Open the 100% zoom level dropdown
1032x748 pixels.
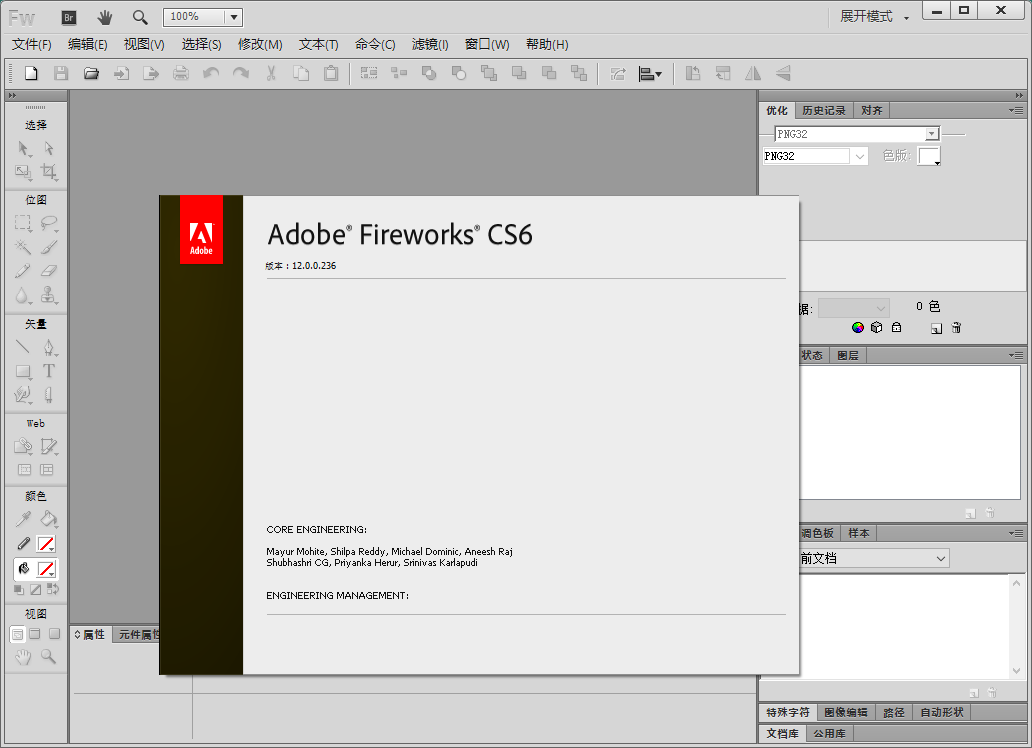tap(232, 17)
